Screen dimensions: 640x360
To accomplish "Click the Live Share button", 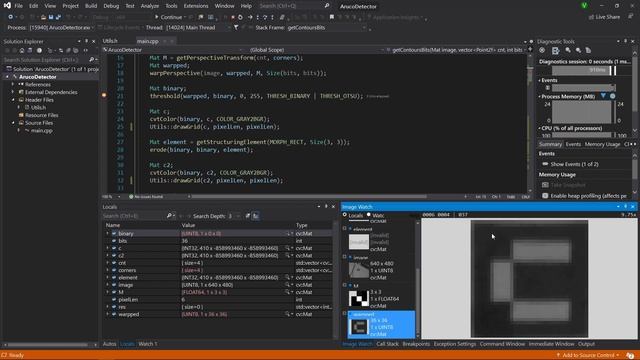I will pyautogui.click(x=604, y=17).
